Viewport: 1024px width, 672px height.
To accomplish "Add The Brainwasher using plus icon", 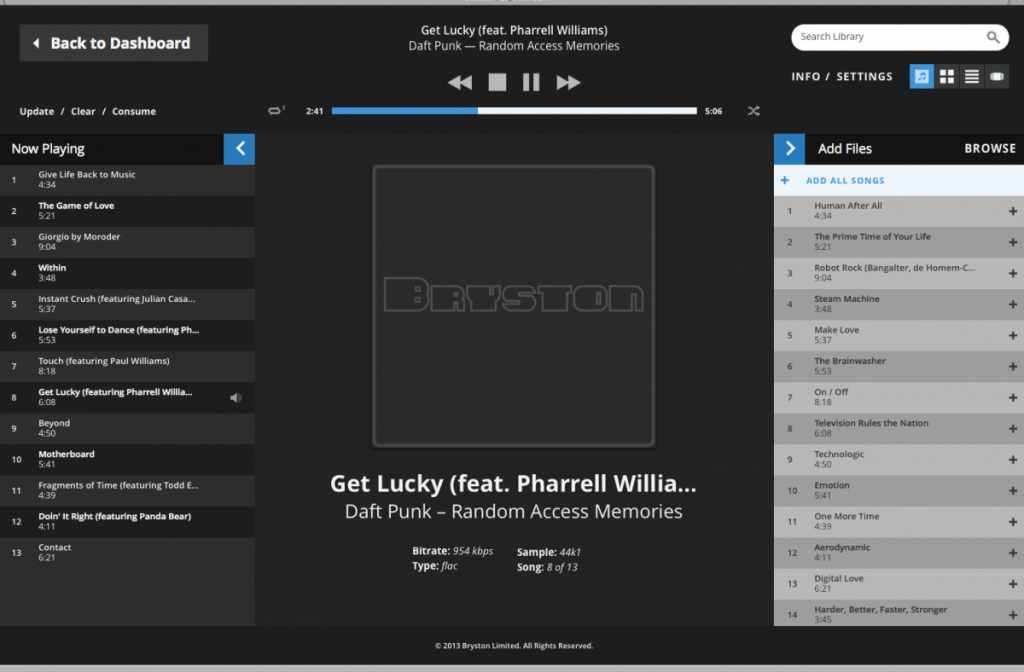I will click(x=1012, y=366).
